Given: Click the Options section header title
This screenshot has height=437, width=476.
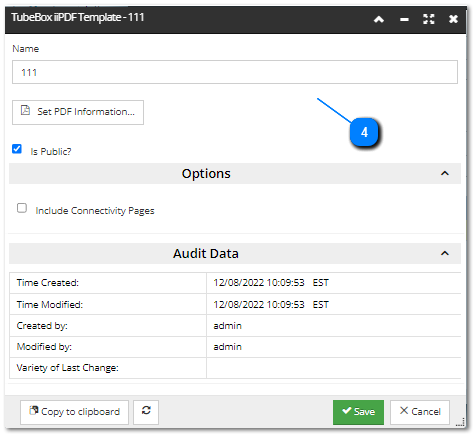Looking at the screenshot, I should coord(207,174).
